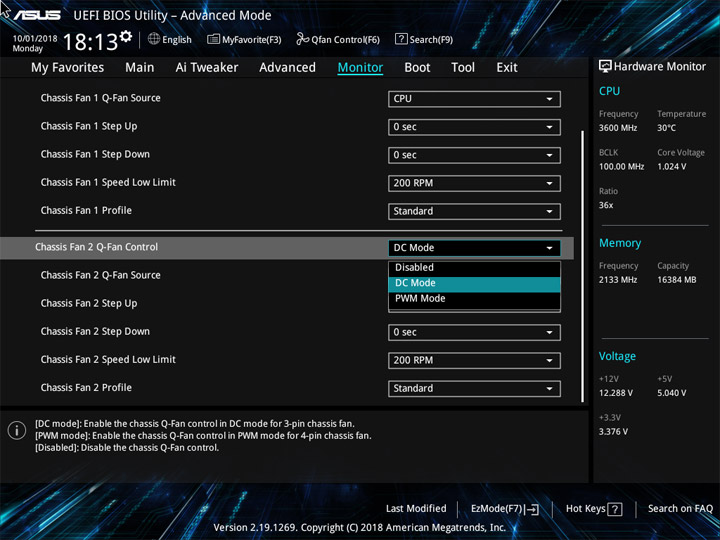Click the Ratio value 36x
720x540 pixels.
click(606, 205)
